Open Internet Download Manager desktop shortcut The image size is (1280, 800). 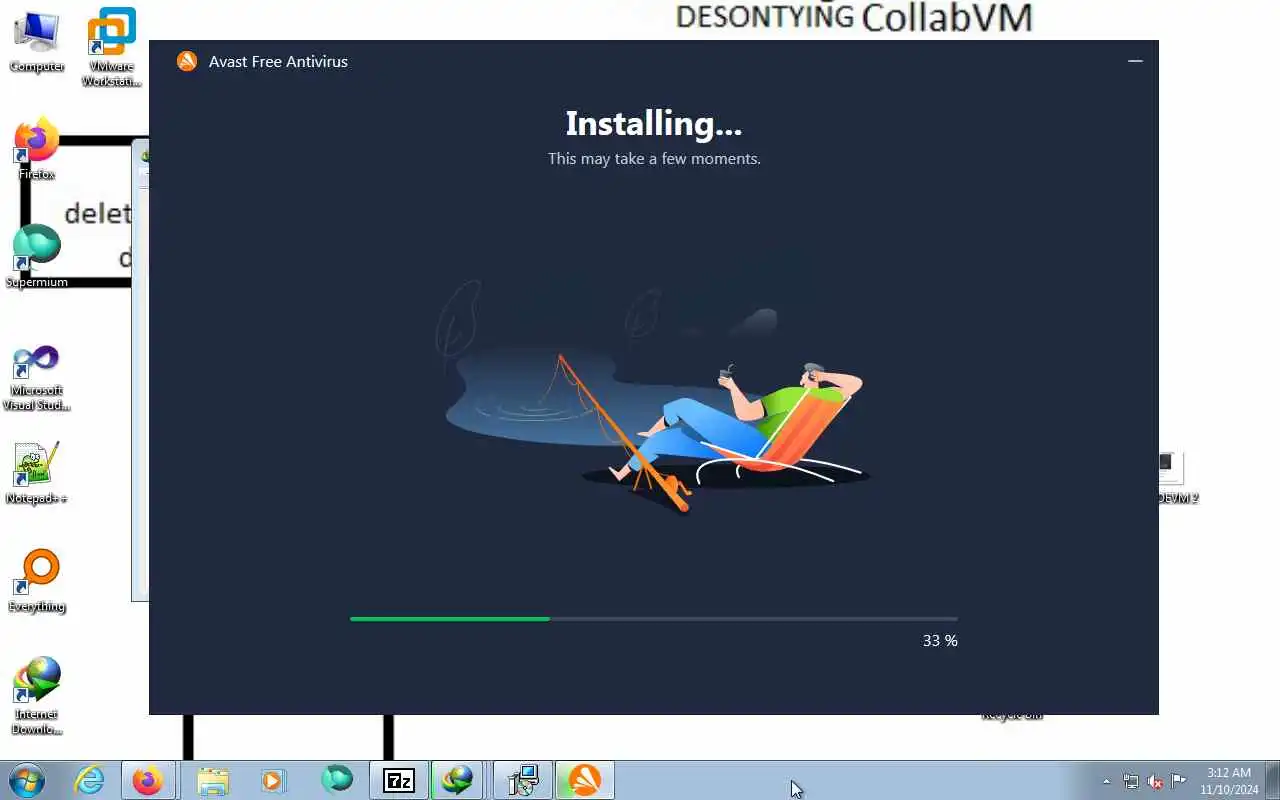tap(37, 695)
